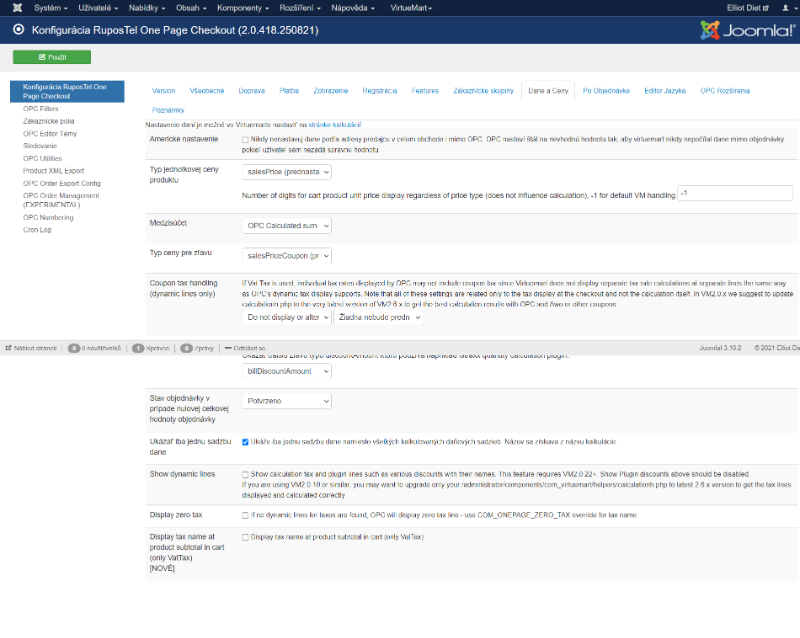
Task: Open the Potvrzeno order status dropdown
Action: (287, 401)
